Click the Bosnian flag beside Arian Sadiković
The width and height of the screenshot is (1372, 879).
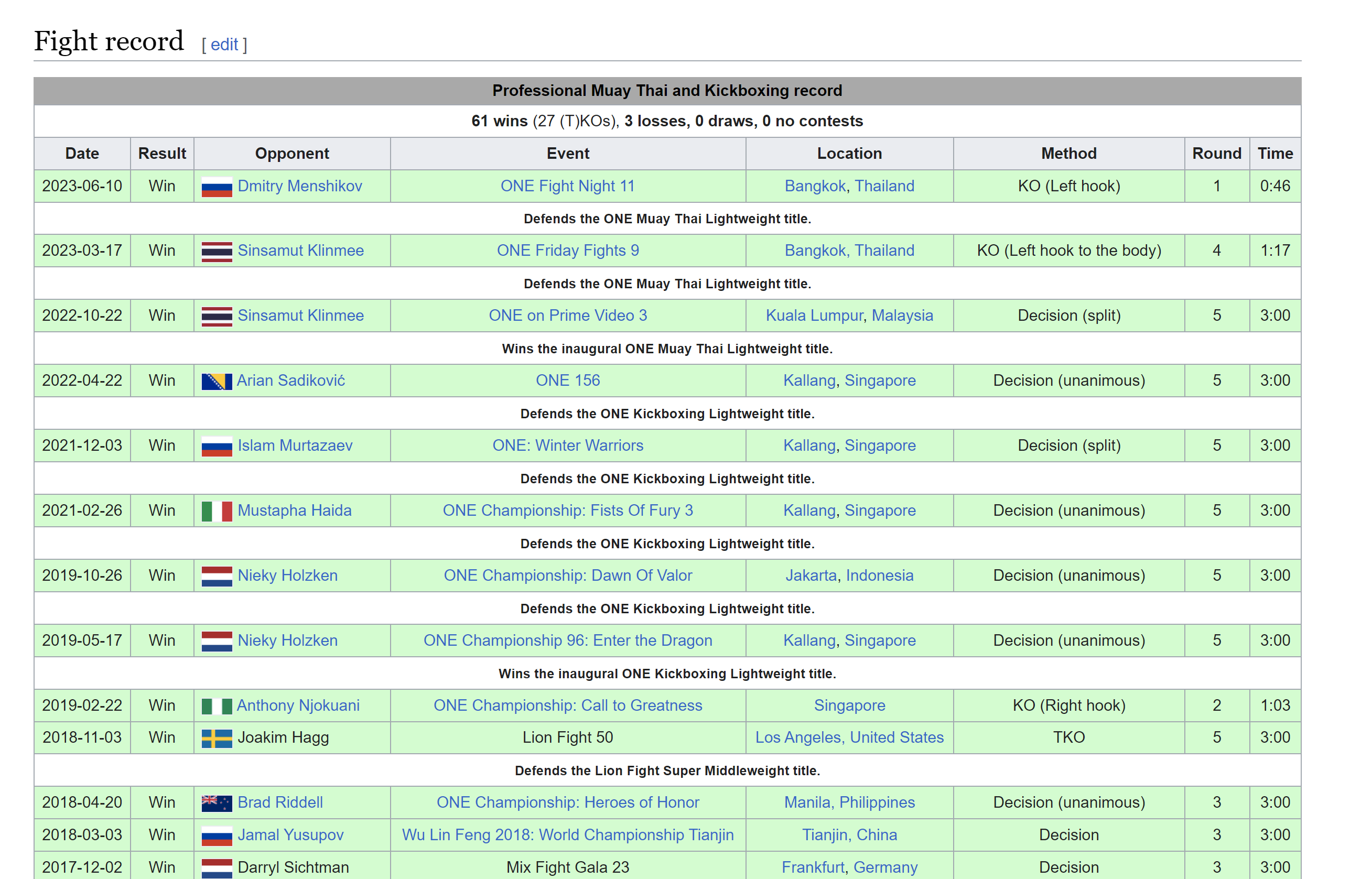click(x=217, y=381)
